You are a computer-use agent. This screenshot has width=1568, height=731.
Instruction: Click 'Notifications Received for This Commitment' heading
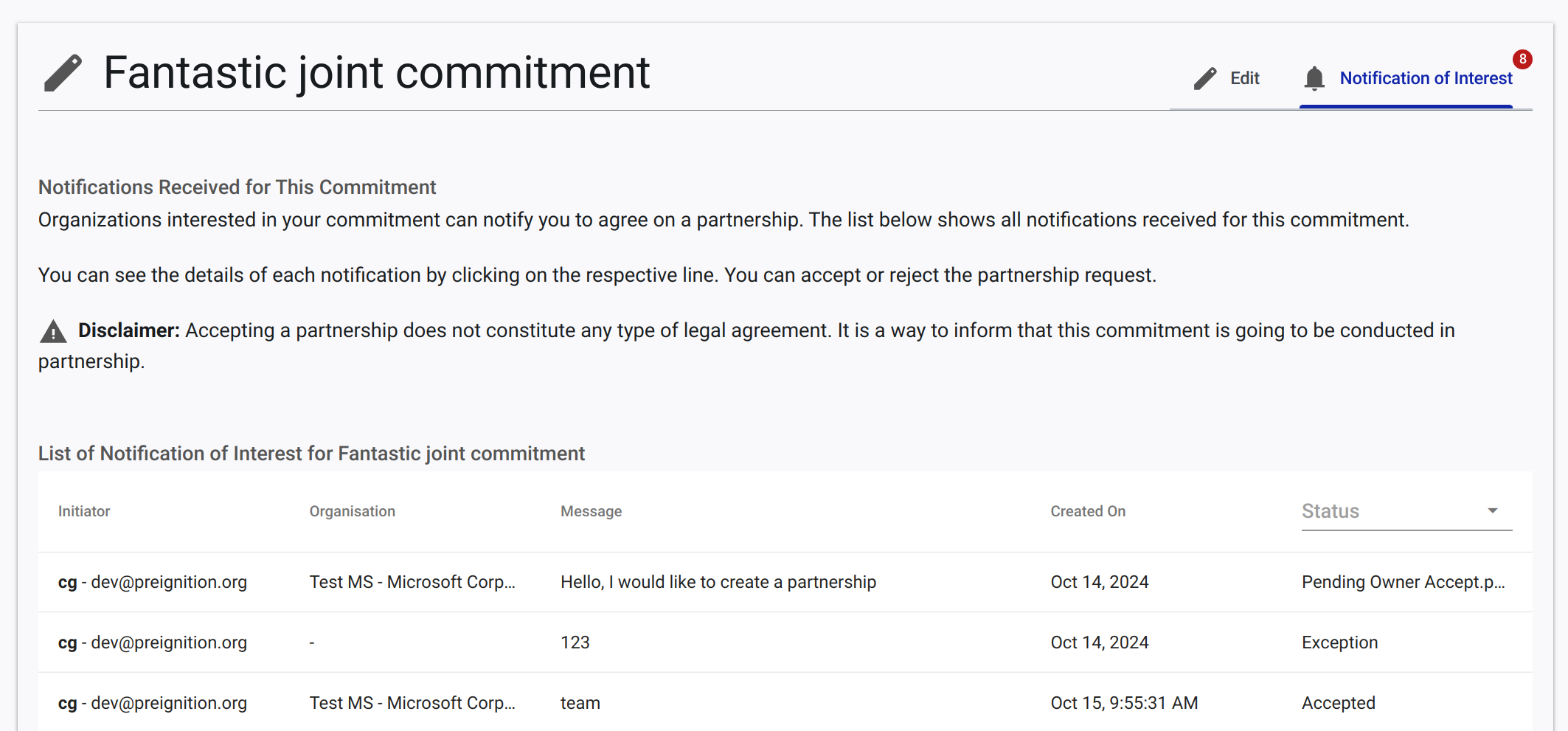click(x=237, y=187)
